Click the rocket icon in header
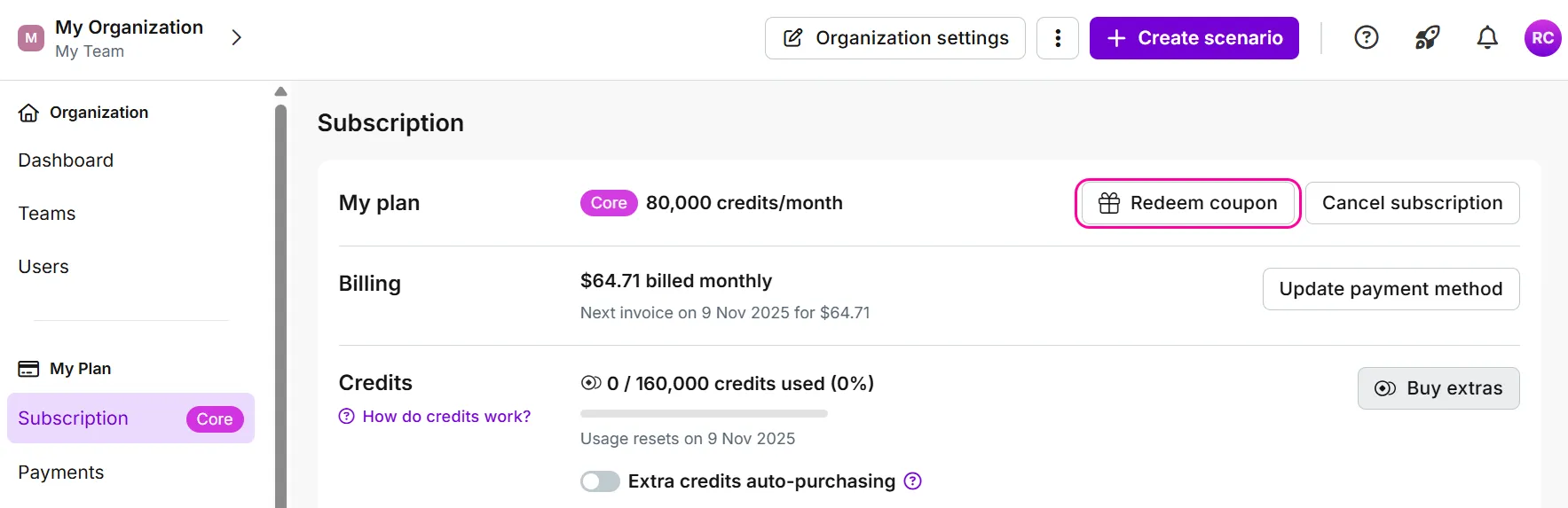Screen dimensions: 1568x508 (x=1427, y=37)
